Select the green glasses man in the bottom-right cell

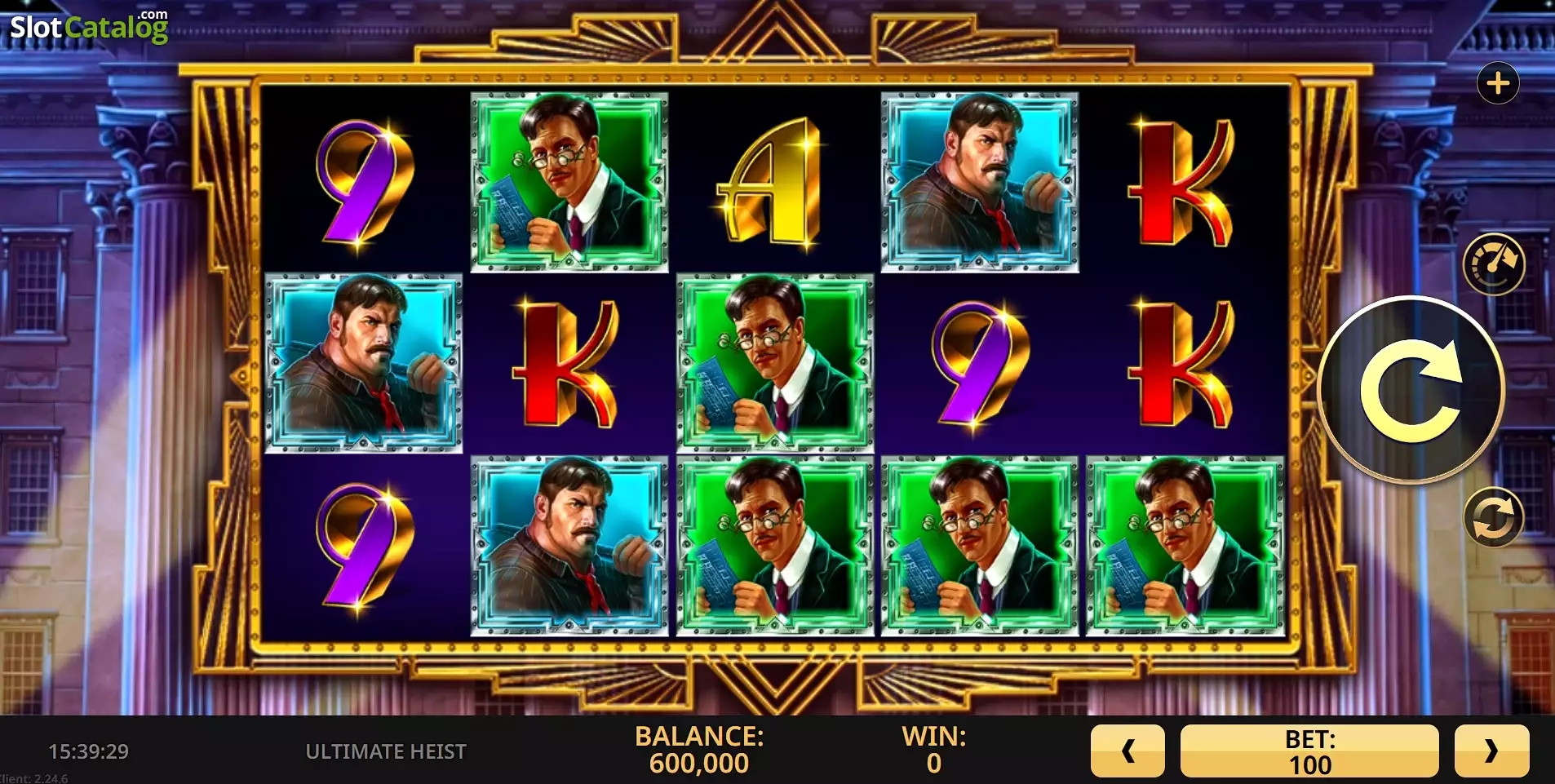[1185, 546]
